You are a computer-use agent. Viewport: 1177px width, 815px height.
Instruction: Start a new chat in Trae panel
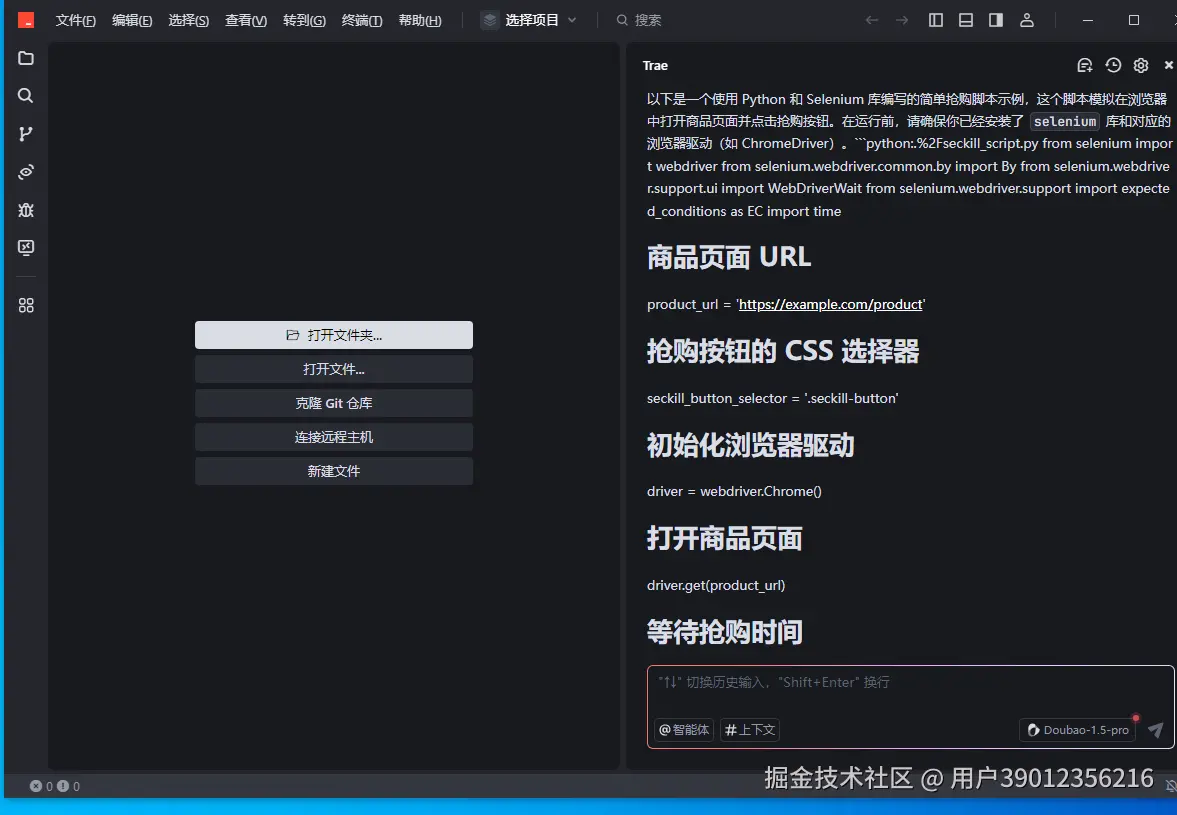click(1084, 65)
